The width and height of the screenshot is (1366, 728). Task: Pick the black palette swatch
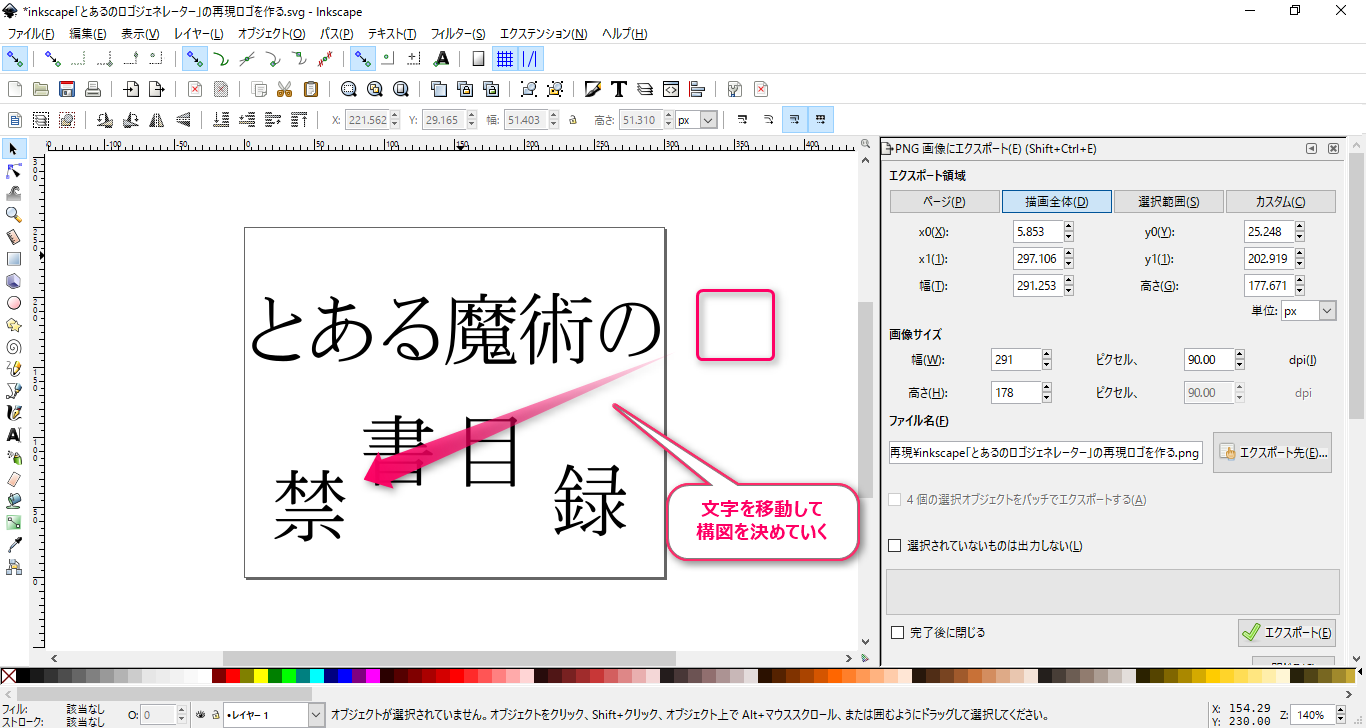[23, 677]
